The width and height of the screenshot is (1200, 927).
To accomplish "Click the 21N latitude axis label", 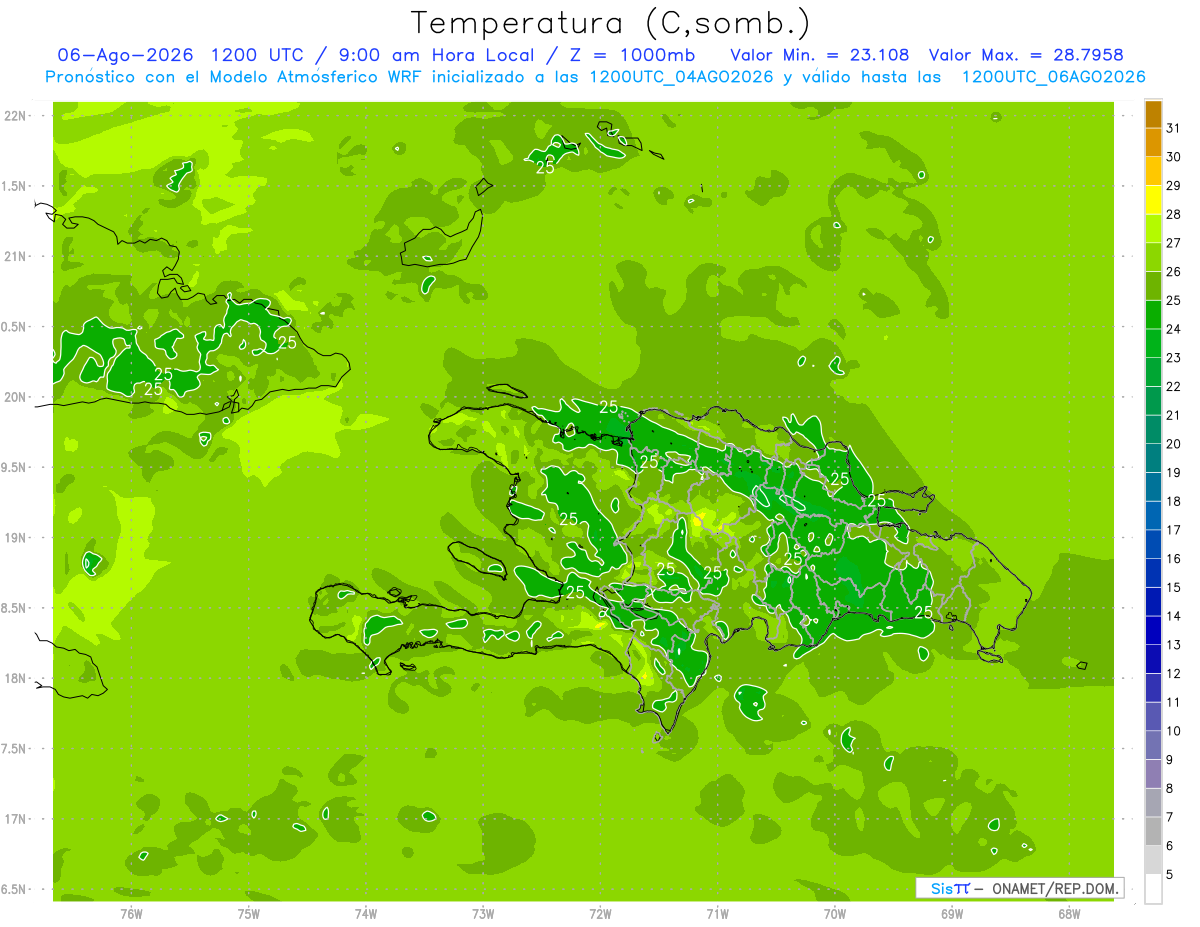I will click(x=15, y=257).
